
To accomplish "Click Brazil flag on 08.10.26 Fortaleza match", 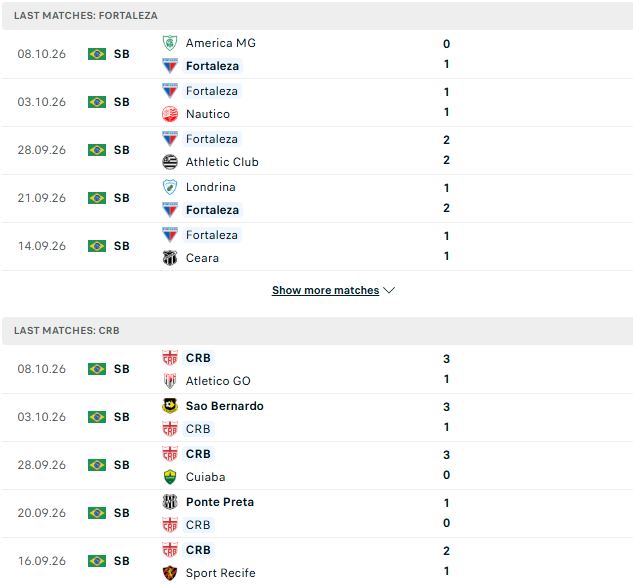I will tap(97, 54).
